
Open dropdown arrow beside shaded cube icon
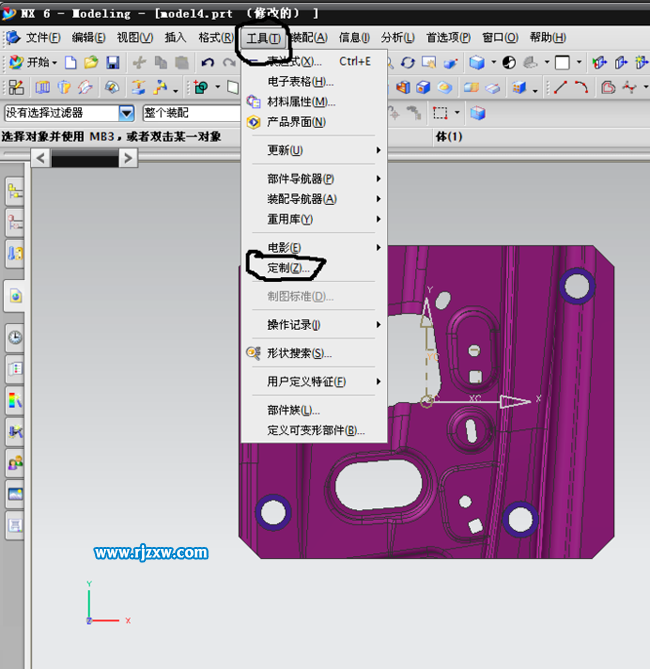click(494, 62)
